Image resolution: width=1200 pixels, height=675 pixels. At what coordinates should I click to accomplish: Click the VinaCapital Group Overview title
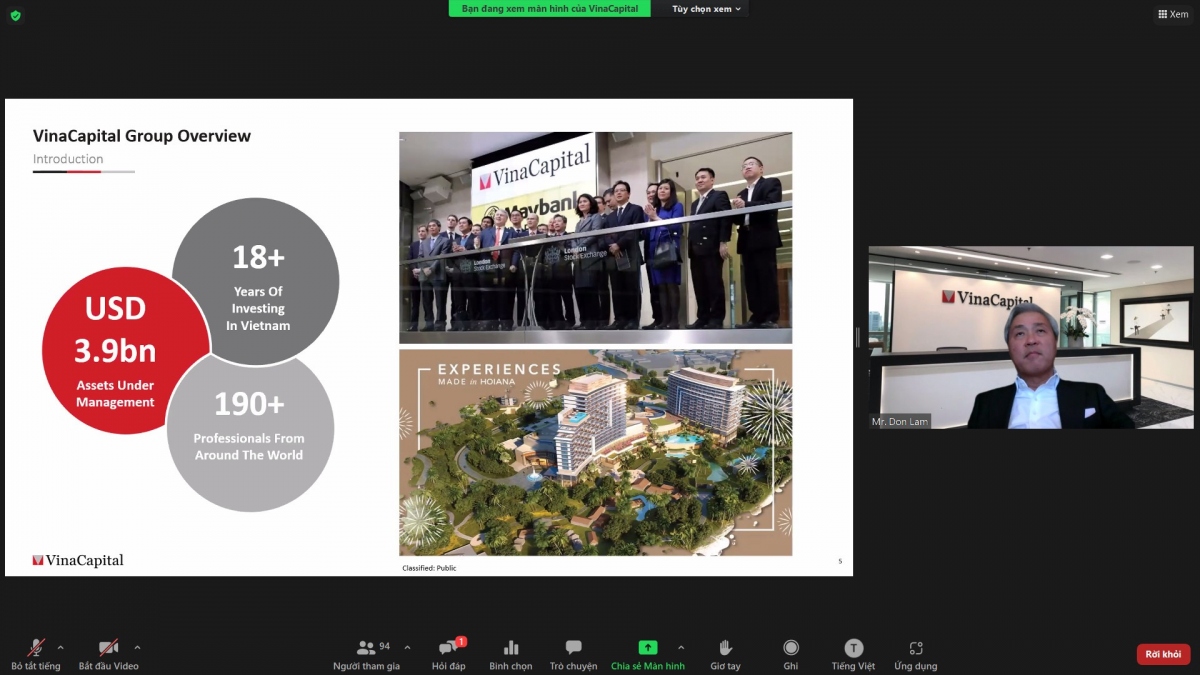(x=142, y=136)
